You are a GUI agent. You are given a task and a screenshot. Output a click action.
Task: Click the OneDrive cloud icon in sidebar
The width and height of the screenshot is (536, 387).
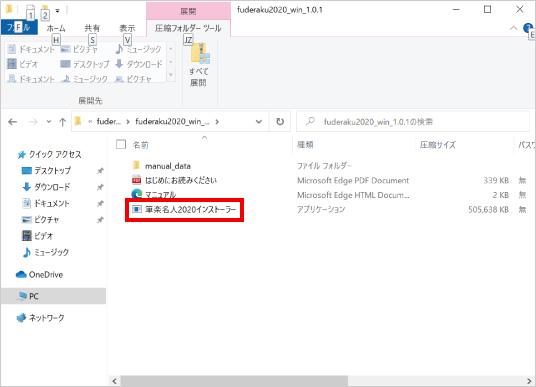(21, 275)
